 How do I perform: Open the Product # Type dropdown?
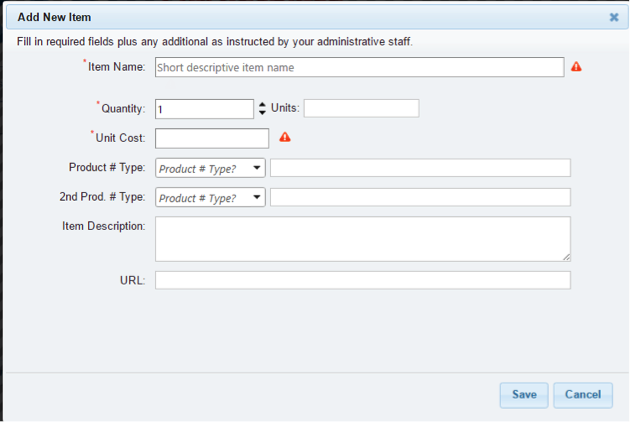(x=210, y=168)
